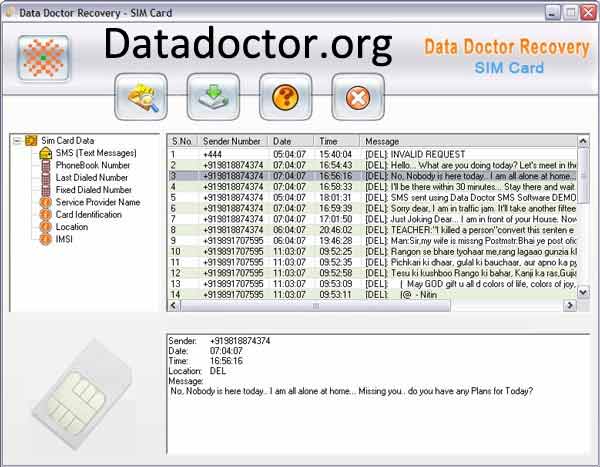This screenshot has width=600, height=467.
Task: Select row 12 'Tesu ki kushboo' message
Action: pos(372,273)
